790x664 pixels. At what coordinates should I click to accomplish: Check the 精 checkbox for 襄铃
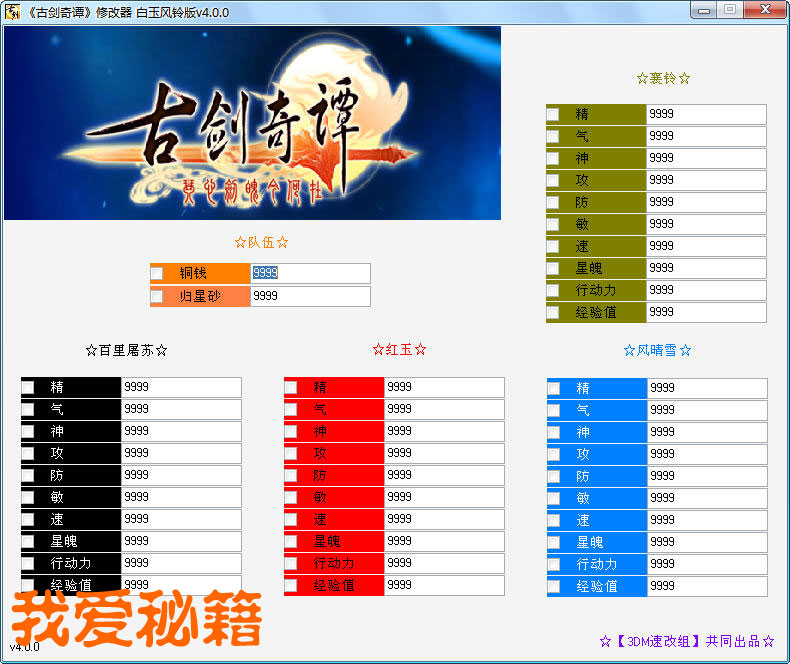(x=553, y=114)
